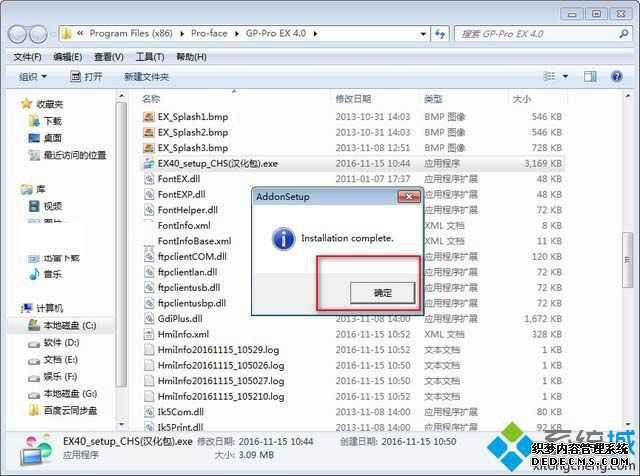The height and width of the screenshot is (476, 640).
Task: Open the 帮助(H) menu
Action: coord(191,57)
